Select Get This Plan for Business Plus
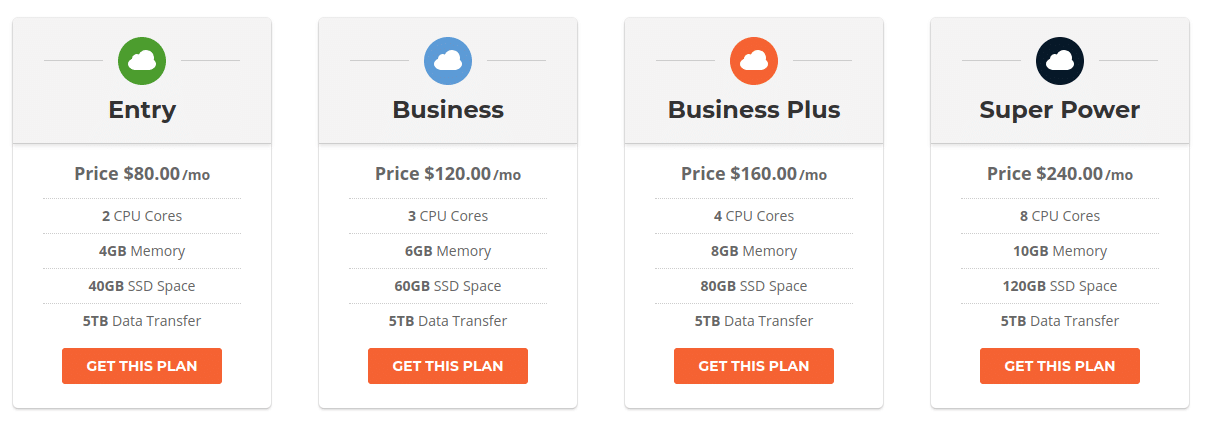The image size is (1205, 423). point(754,366)
